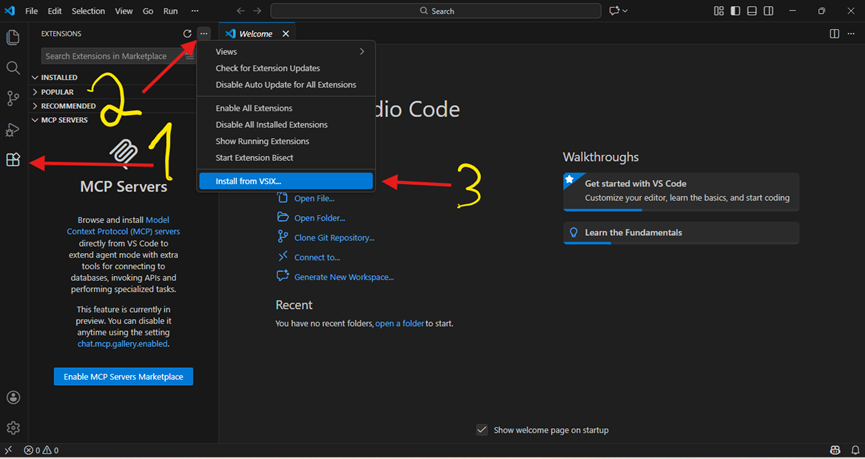Open the Search view icon

point(13,68)
